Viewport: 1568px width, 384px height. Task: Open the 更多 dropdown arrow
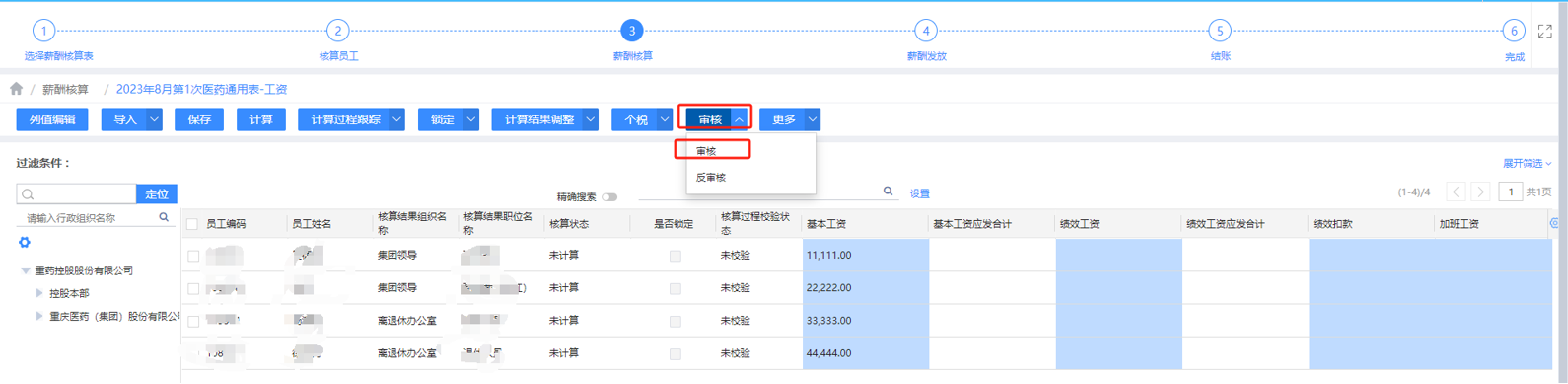(x=813, y=119)
